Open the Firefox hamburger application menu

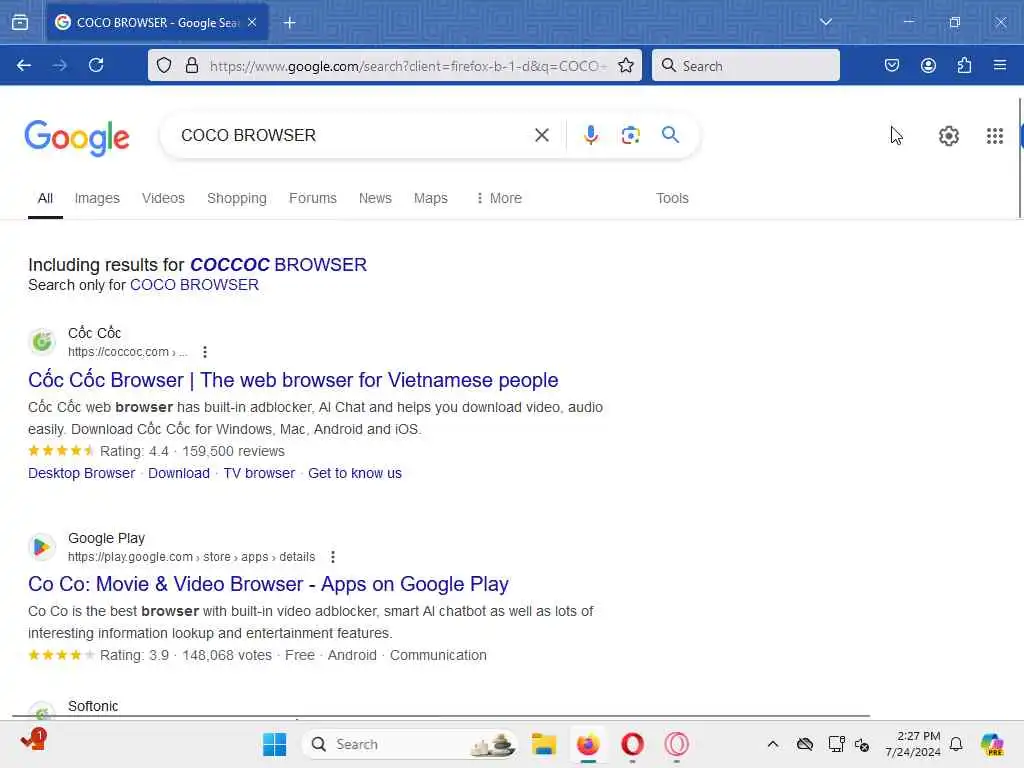click(x=1000, y=65)
